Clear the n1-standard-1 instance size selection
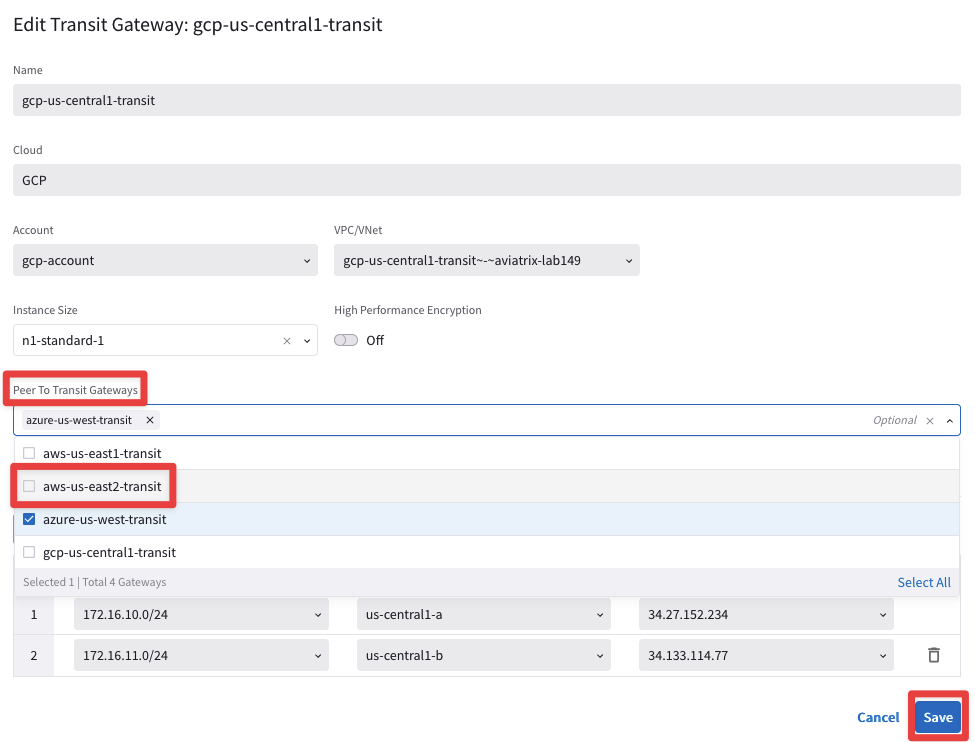 pos(287,341)
